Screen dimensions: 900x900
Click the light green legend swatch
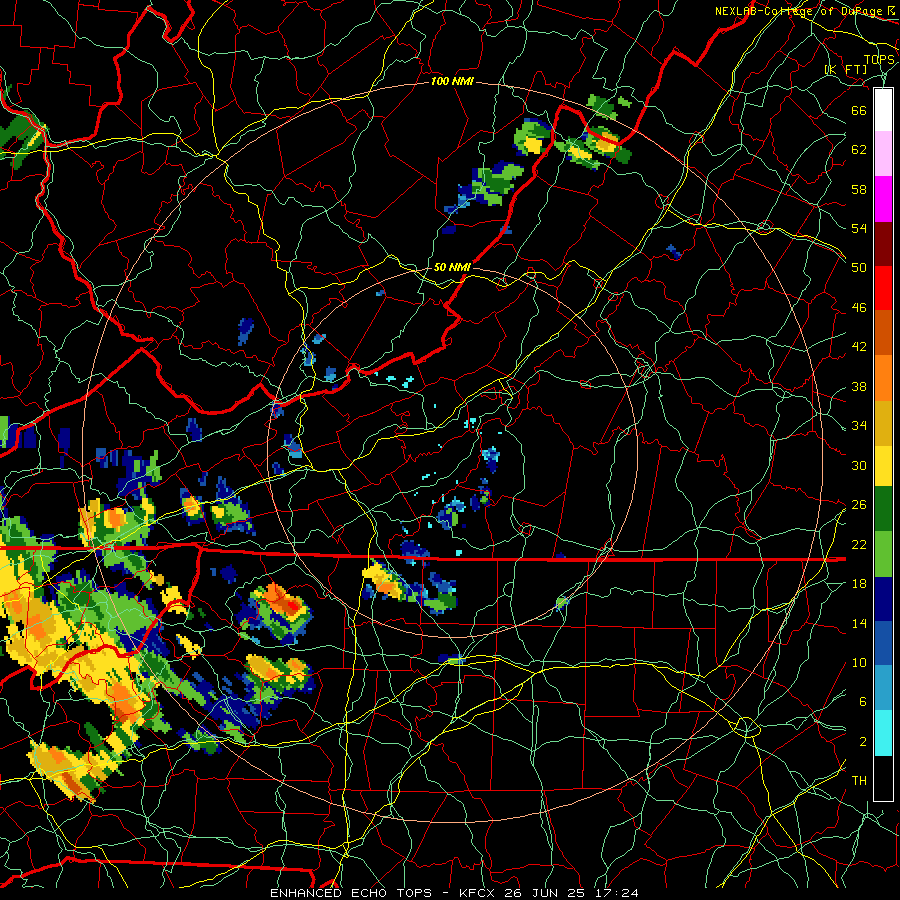point(883,554)
